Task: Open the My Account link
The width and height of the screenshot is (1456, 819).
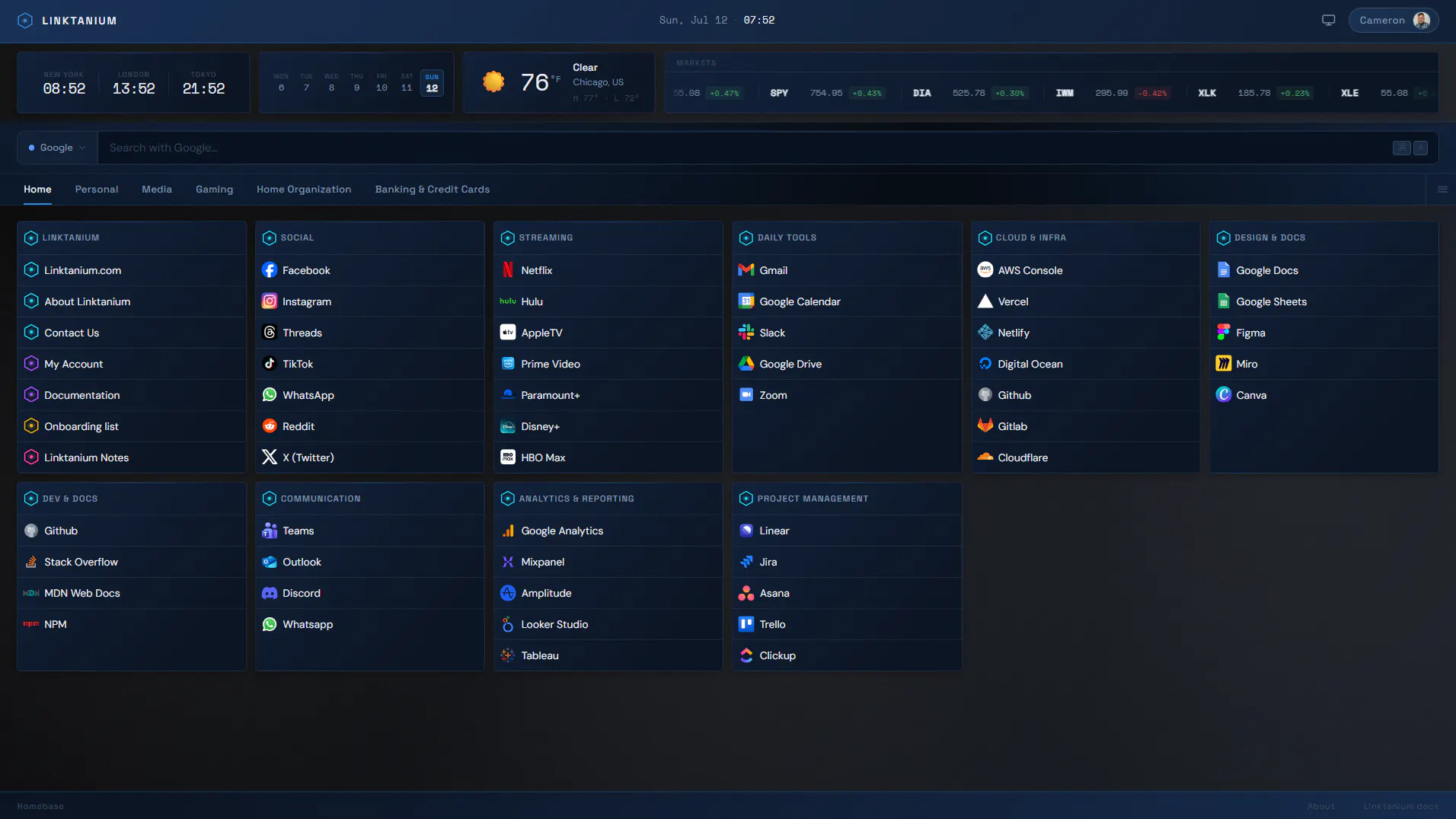Action: (132, 364)
